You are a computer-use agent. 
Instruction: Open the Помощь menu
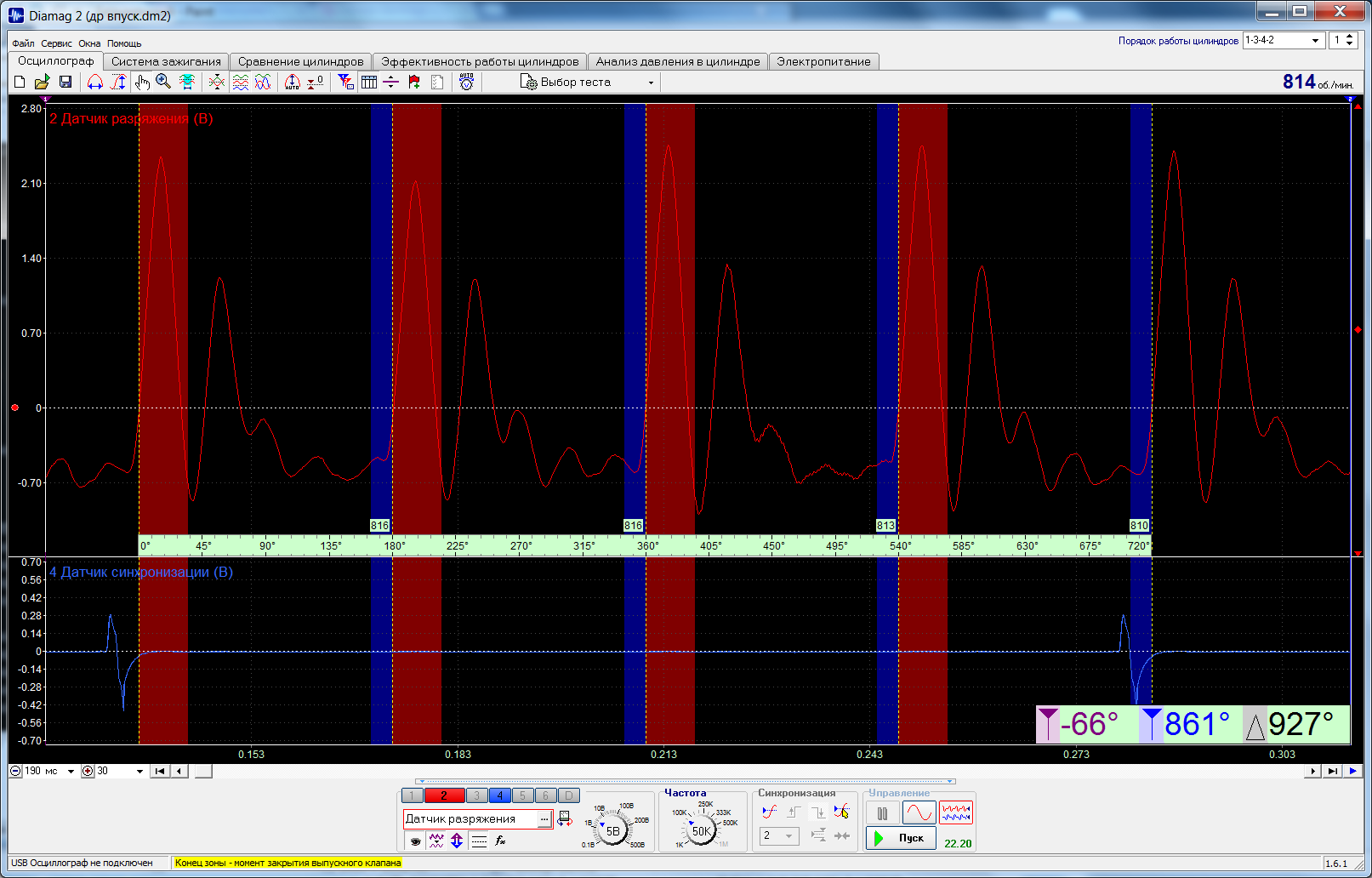click(x=124, y=43)
